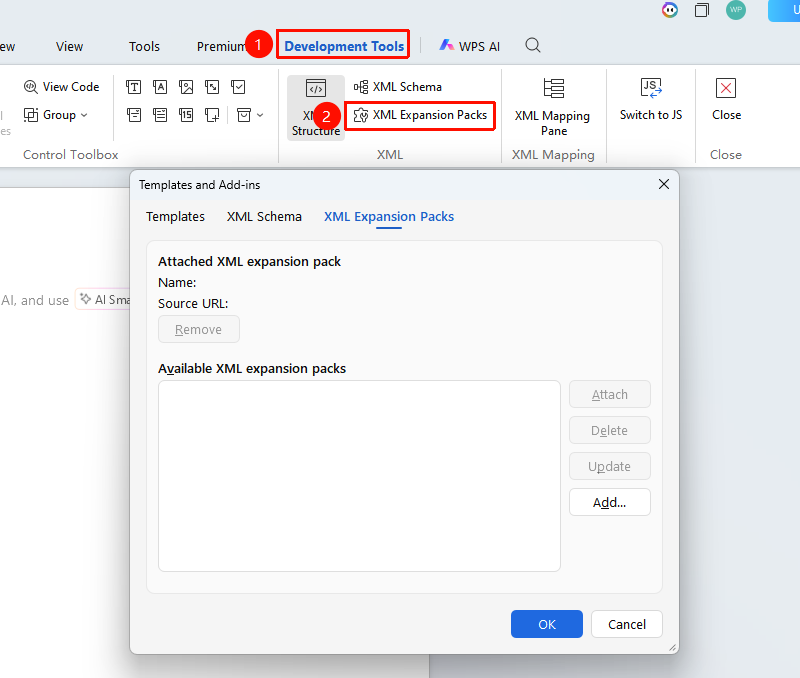Click Switch to JS
The image size is (800, 678).
pos(651,100)
